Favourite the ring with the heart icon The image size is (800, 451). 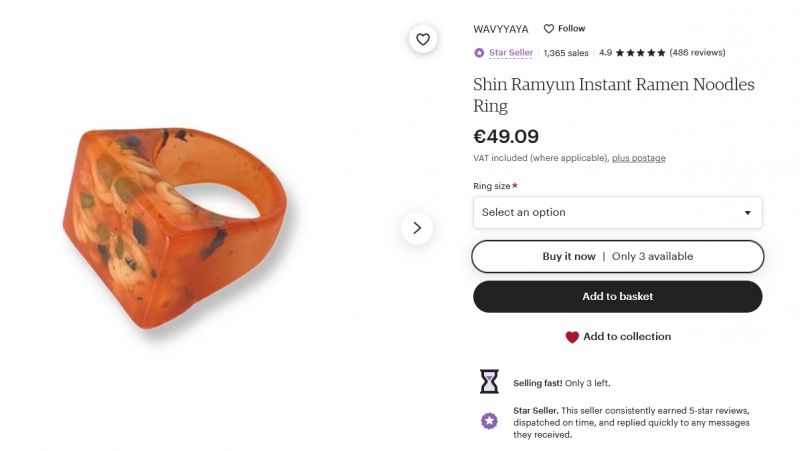tap(423, 39)
